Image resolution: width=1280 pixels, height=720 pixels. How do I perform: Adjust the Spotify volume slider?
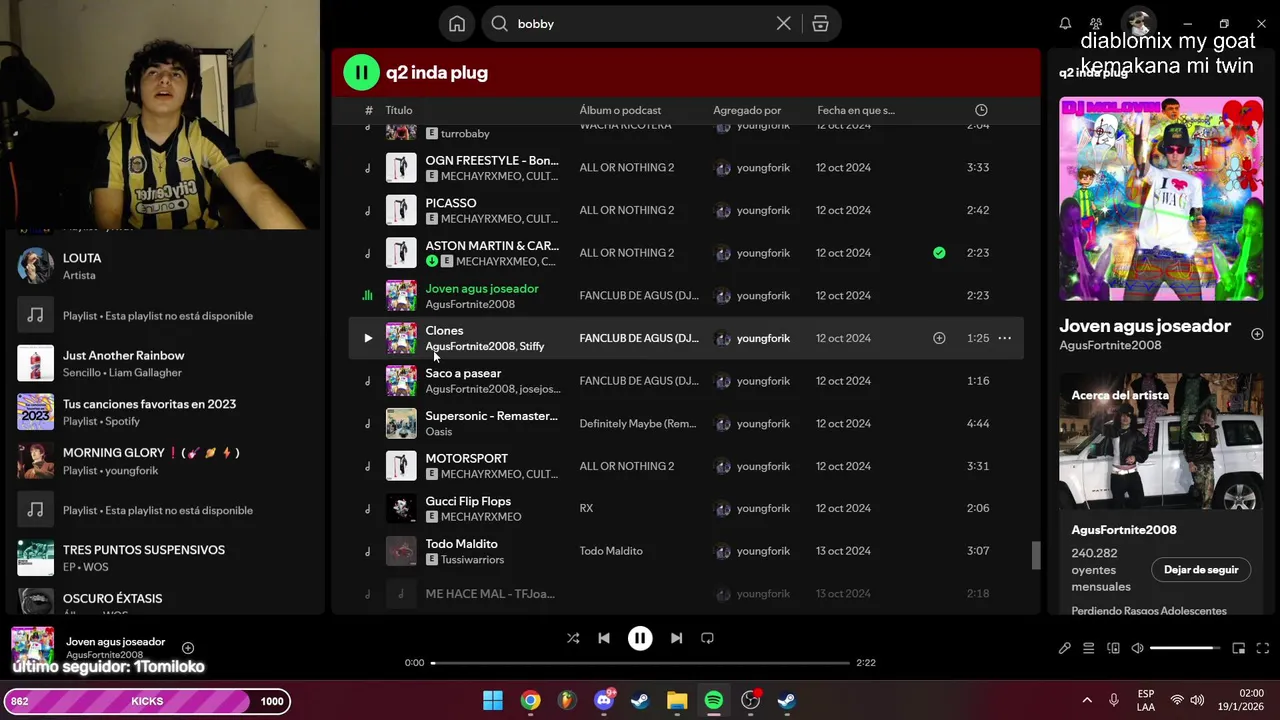[x=1185, y=648]
